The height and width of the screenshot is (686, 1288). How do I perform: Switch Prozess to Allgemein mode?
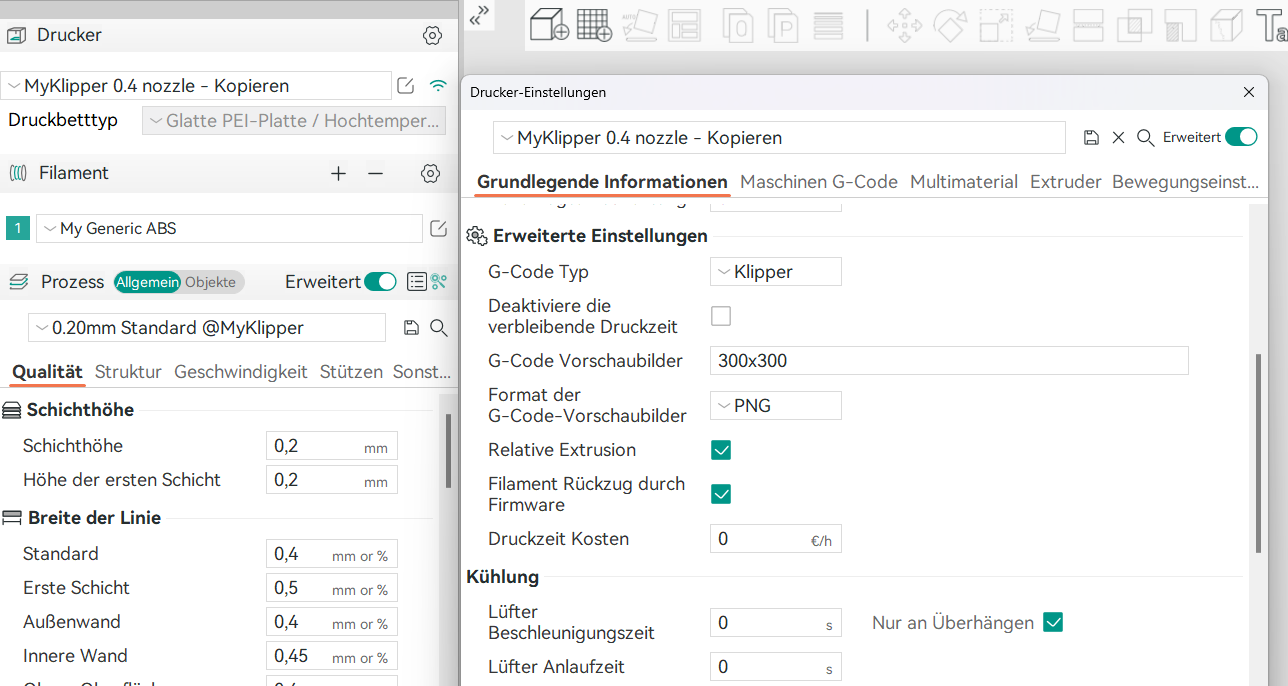pos(148,282)
